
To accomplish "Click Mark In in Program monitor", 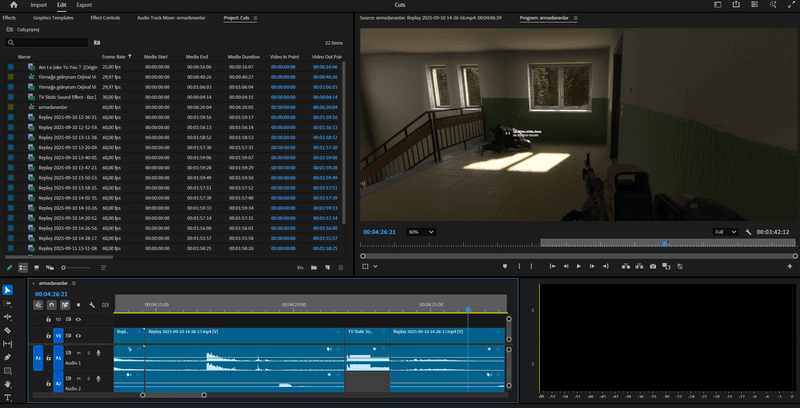I will point(519,266).
